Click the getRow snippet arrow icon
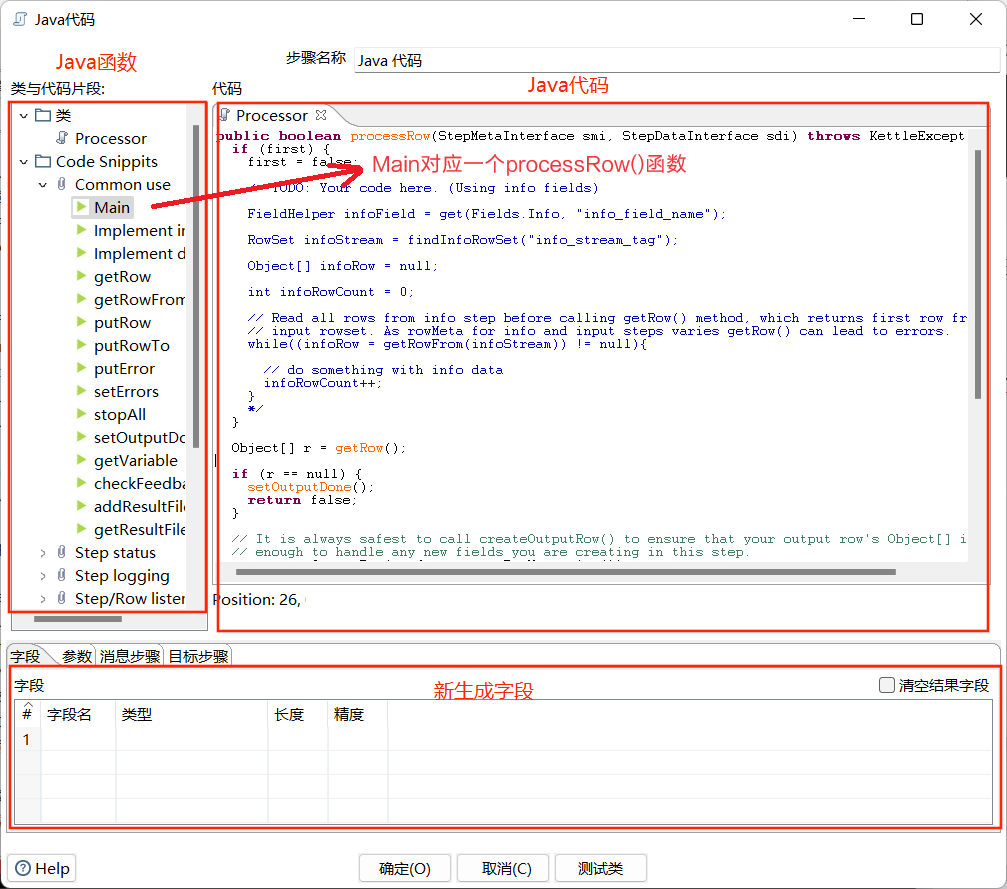Image resolution: width=1007 pixels, height=889 pixels. [81, 276]
